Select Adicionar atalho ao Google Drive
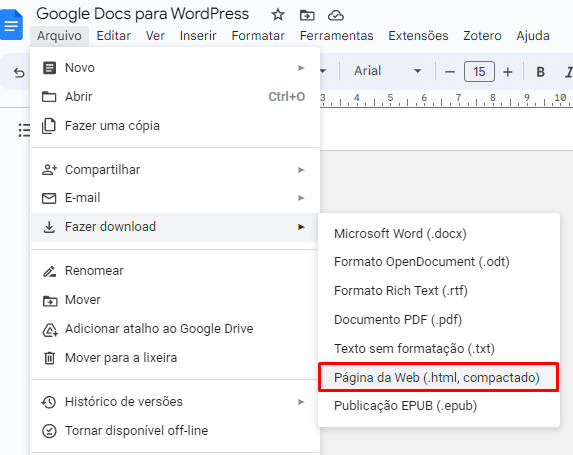This screenshot has width=573, height=455. [175, 329]
